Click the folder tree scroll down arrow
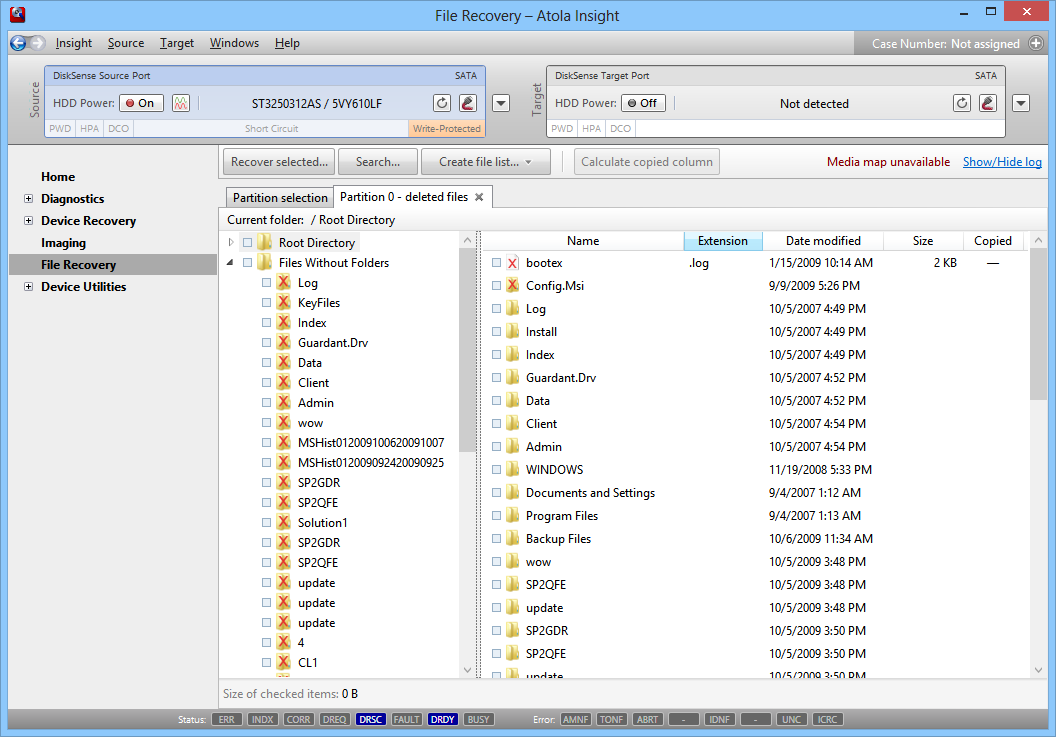This screenshot has height=737, width=1056. click(468, 670)
